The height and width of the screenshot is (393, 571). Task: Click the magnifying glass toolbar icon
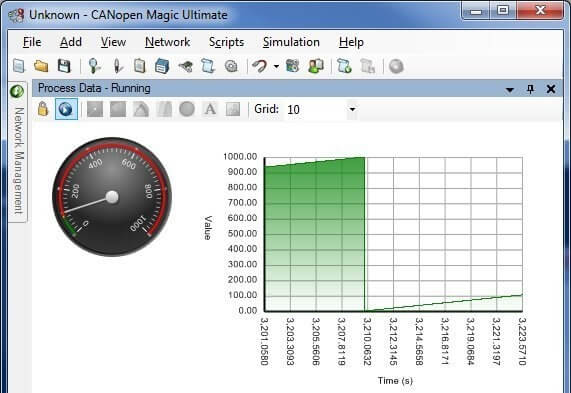click(94, 66)
